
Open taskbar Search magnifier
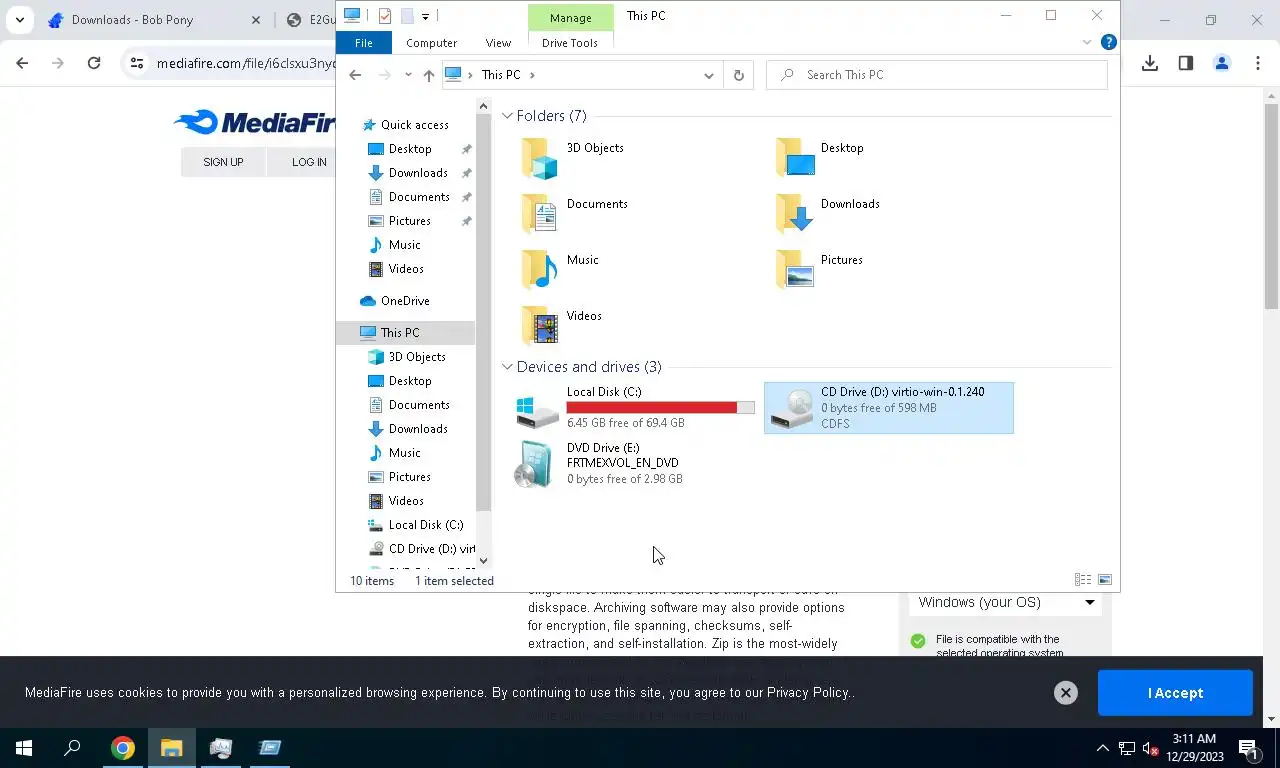(x=72, y=748)
